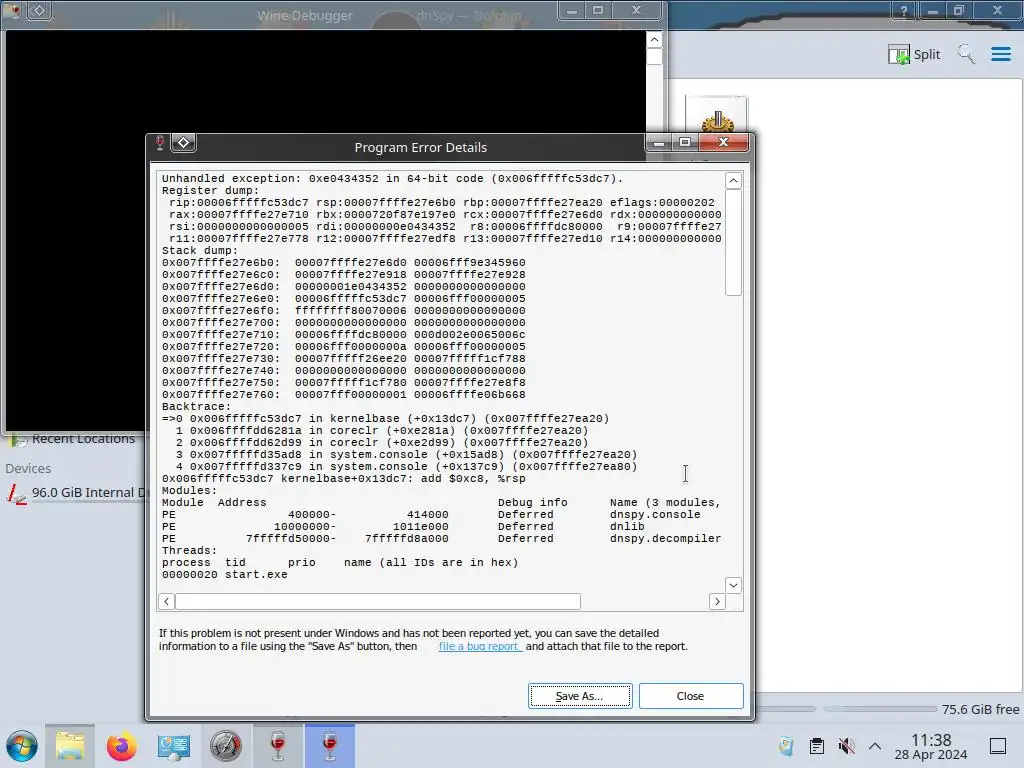The image size is (1024, 768).
Task: Open the search icon in Dolphin toolbar
Action: 967,54
